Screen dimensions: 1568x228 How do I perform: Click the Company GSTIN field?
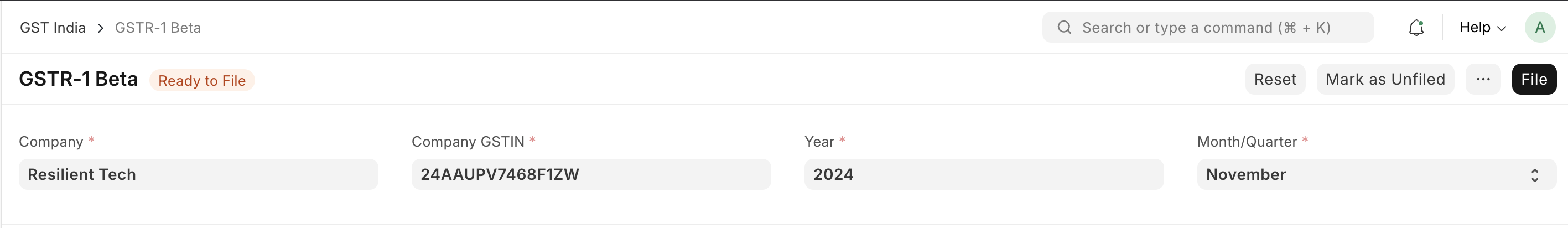(x=591, y=174)
